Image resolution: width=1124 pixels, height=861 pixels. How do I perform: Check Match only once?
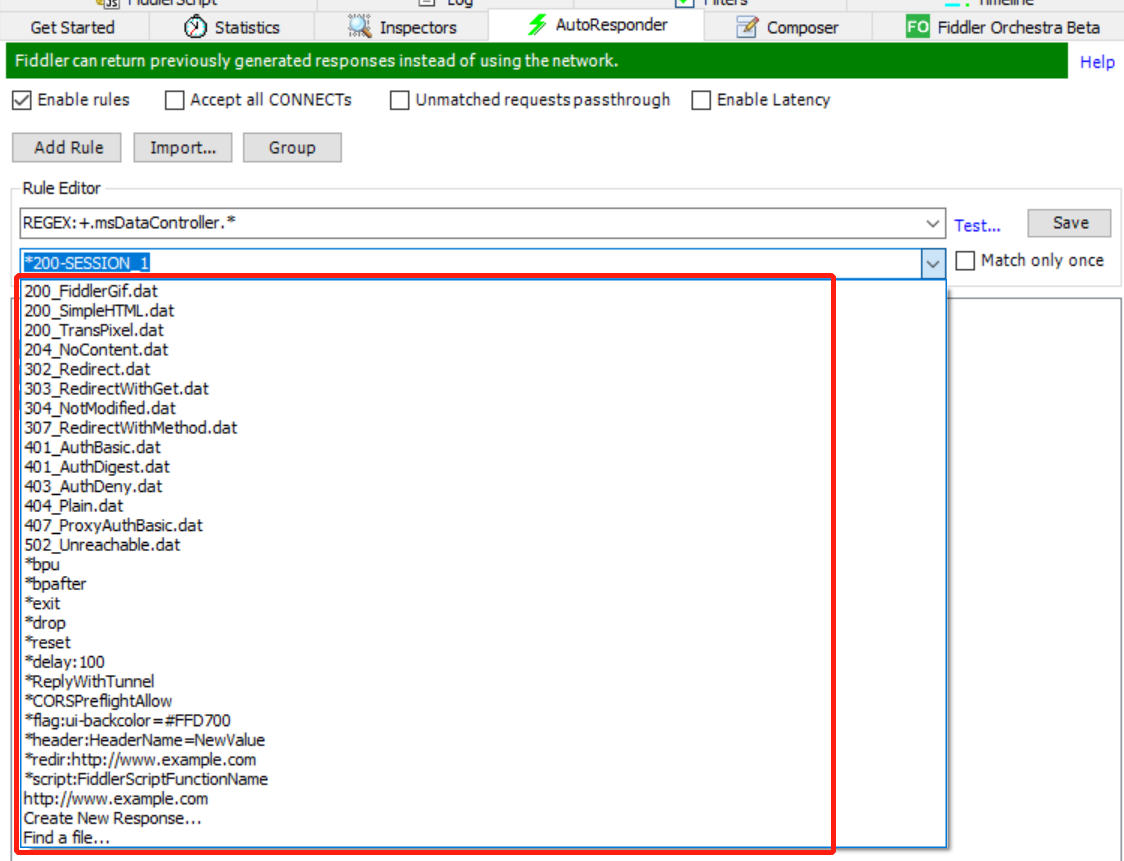(x=965, y=260)
